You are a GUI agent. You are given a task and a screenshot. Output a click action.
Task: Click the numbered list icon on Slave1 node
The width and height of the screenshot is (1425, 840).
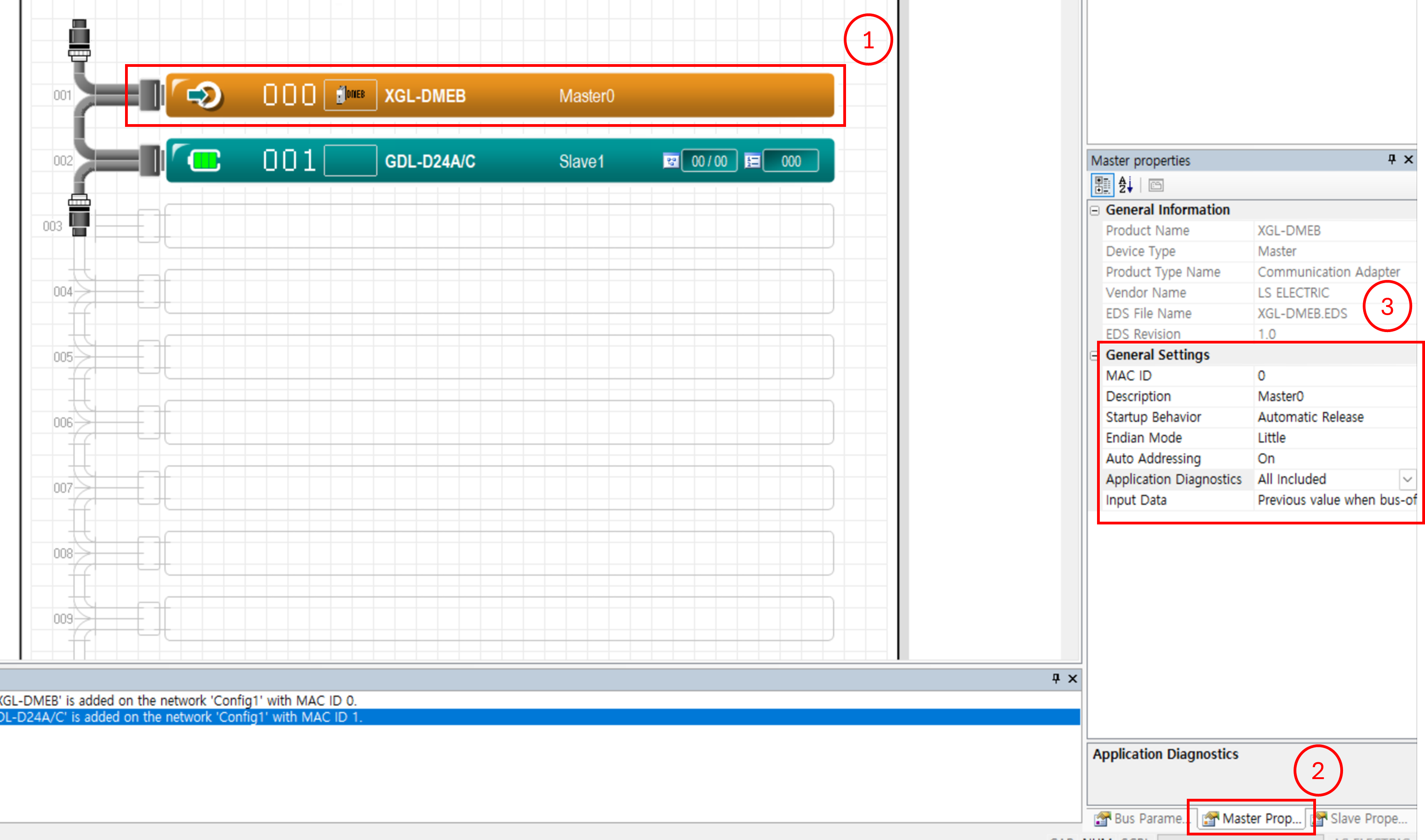[x=753, y=161]
